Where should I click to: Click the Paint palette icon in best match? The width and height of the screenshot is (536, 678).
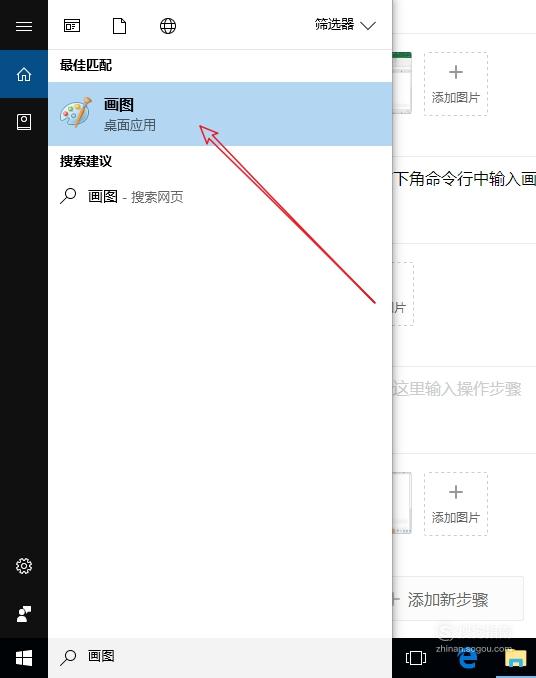coord(76,112)
